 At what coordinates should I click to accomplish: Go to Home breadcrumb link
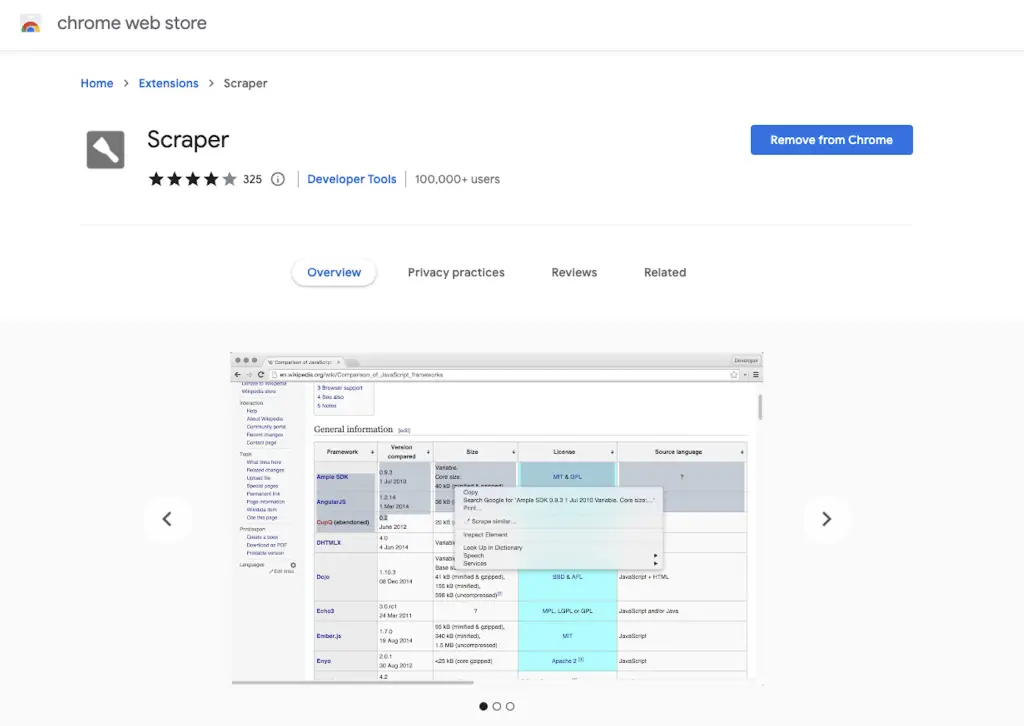pyautogui.click(x=97, y=83)
